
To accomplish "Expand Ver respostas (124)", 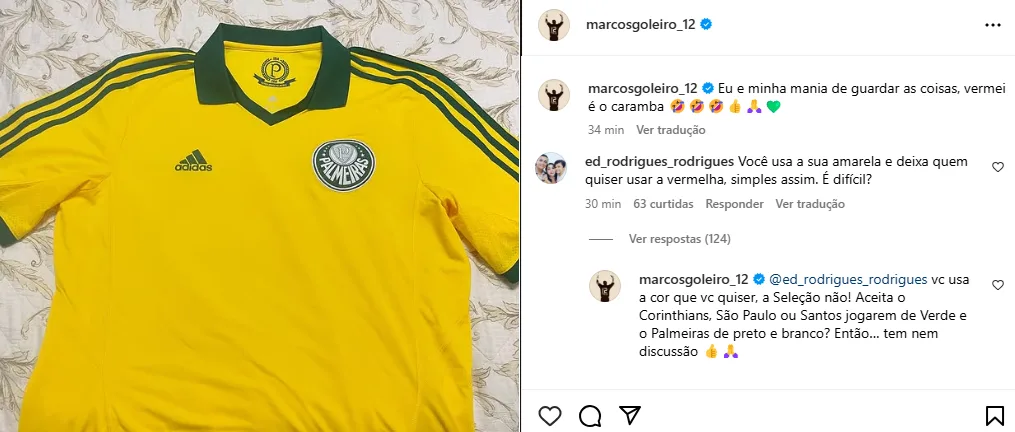I will [680, 239].
